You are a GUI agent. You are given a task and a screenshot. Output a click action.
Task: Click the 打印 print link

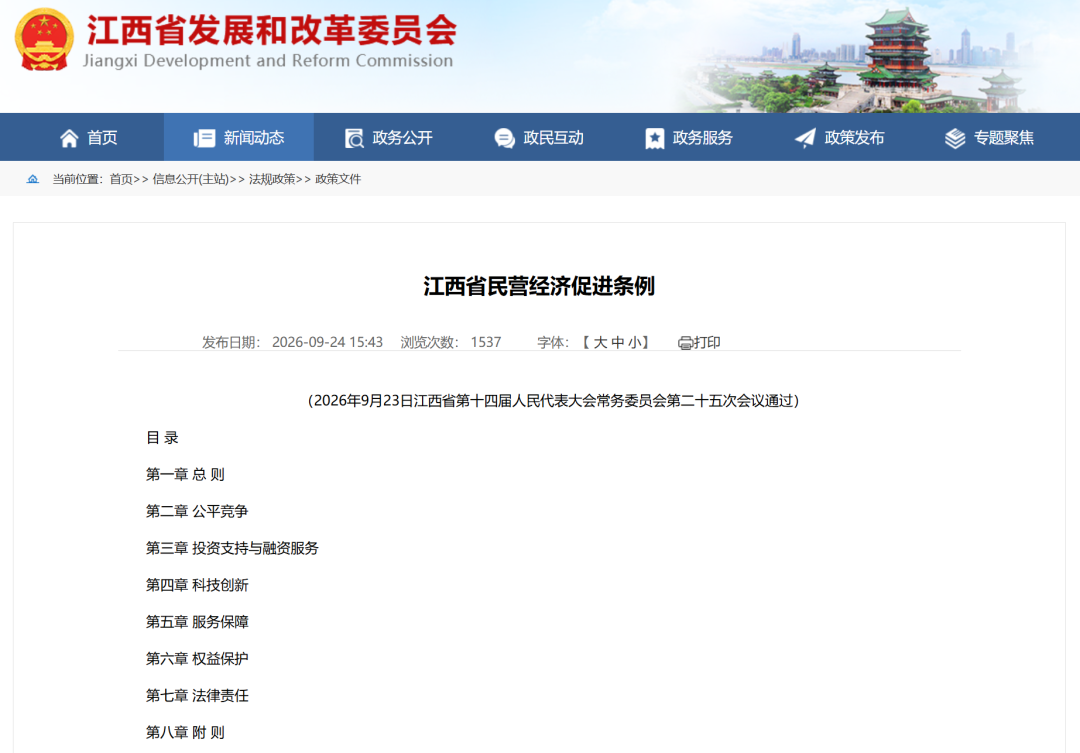click(x=707, y=342)
